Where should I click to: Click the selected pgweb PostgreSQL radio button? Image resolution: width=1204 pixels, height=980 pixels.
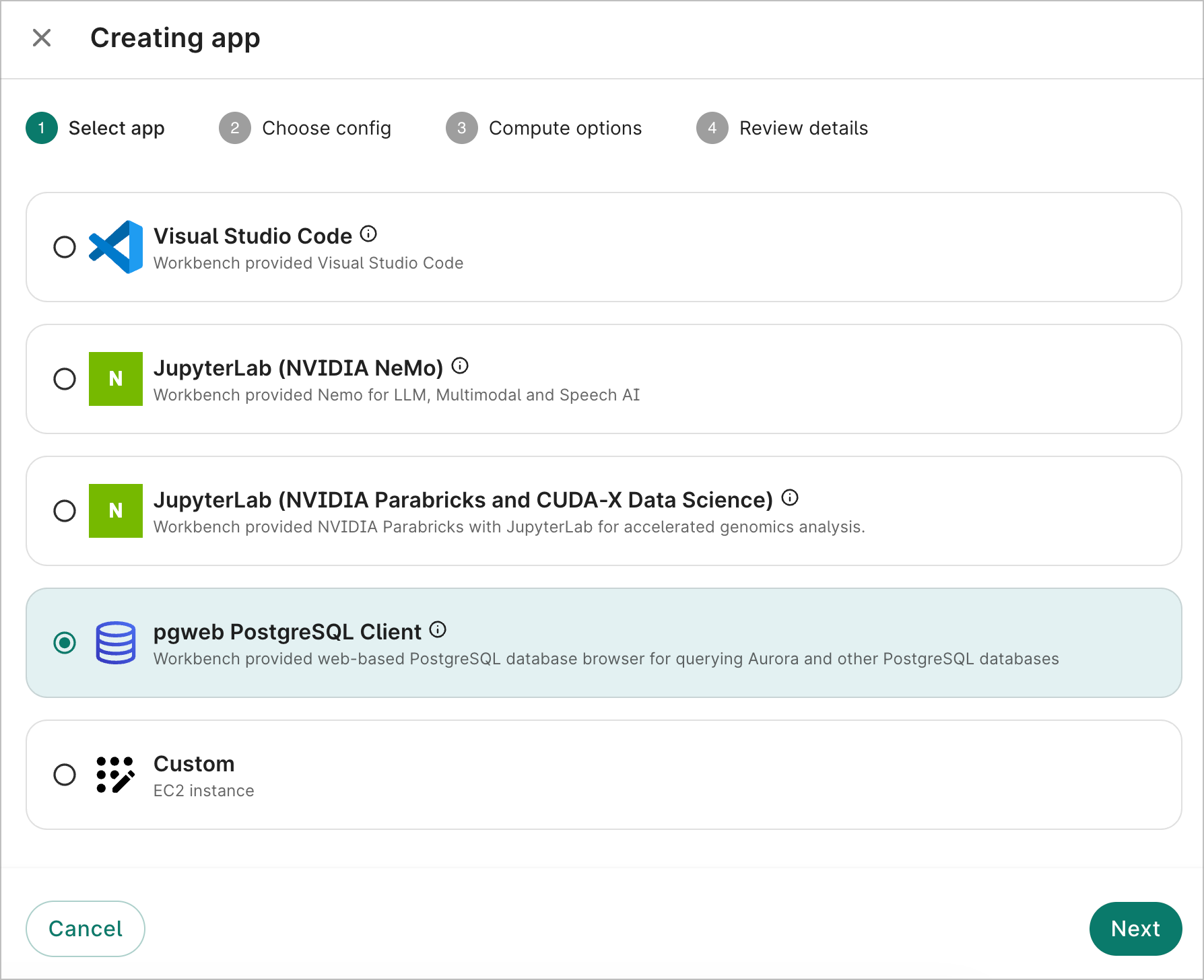click(65, 643)
